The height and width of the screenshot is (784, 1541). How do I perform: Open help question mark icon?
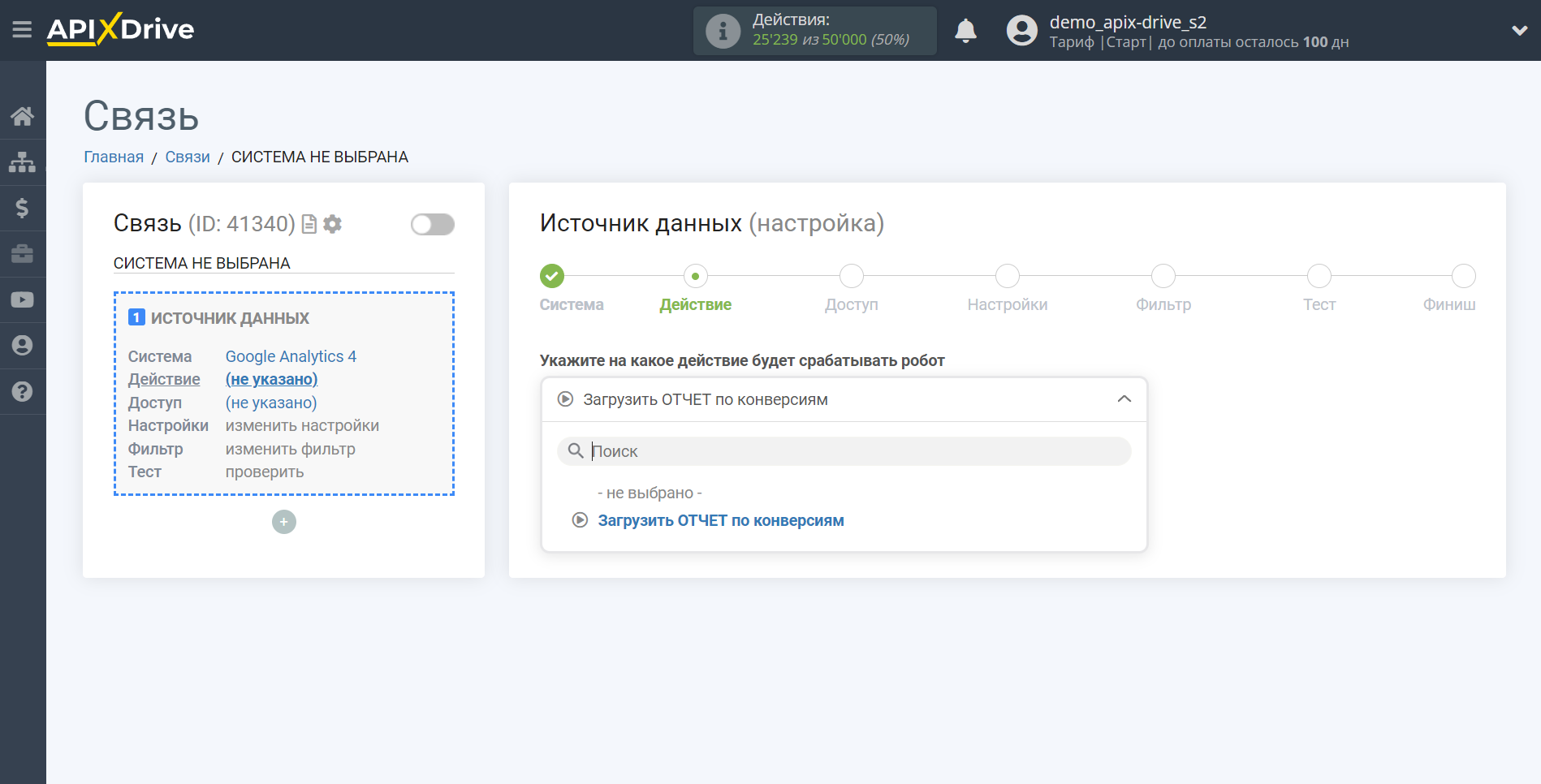(x=22, y=392)
